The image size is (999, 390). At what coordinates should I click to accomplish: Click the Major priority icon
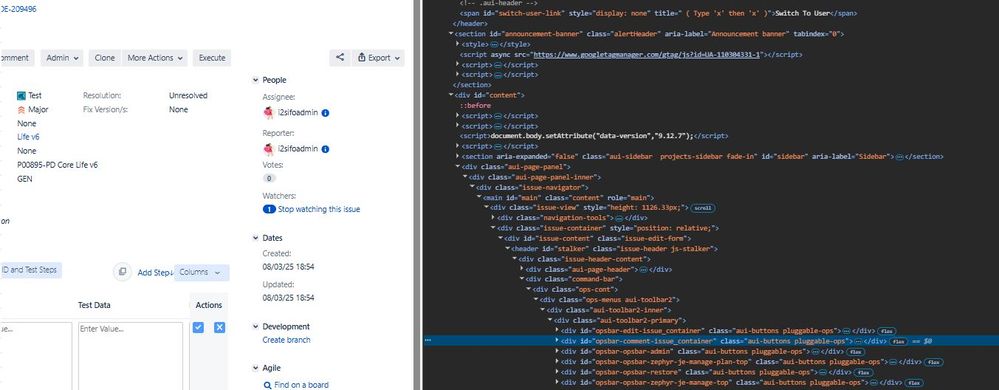click(21, 110)
